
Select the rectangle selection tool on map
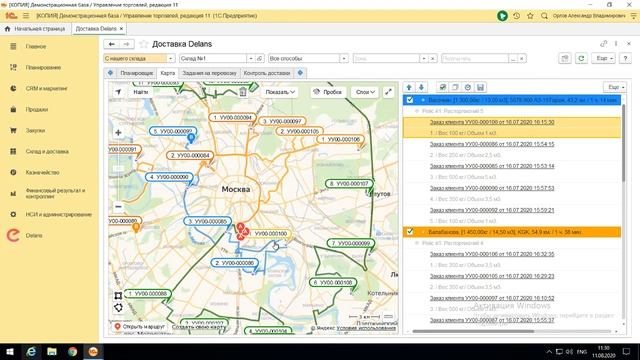[x=118, y=295]
